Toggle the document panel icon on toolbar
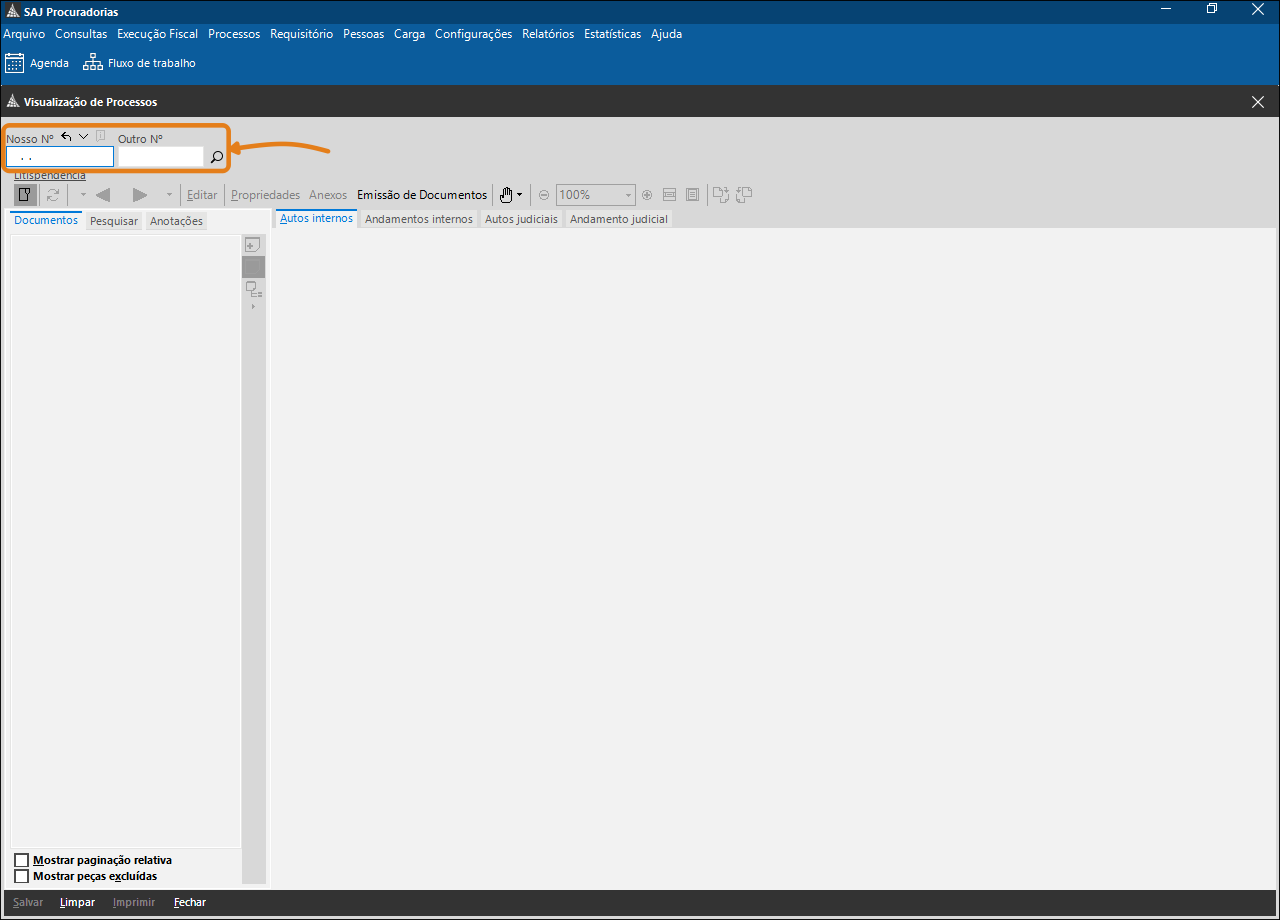1280x920 pixels. tap(24, 195)
